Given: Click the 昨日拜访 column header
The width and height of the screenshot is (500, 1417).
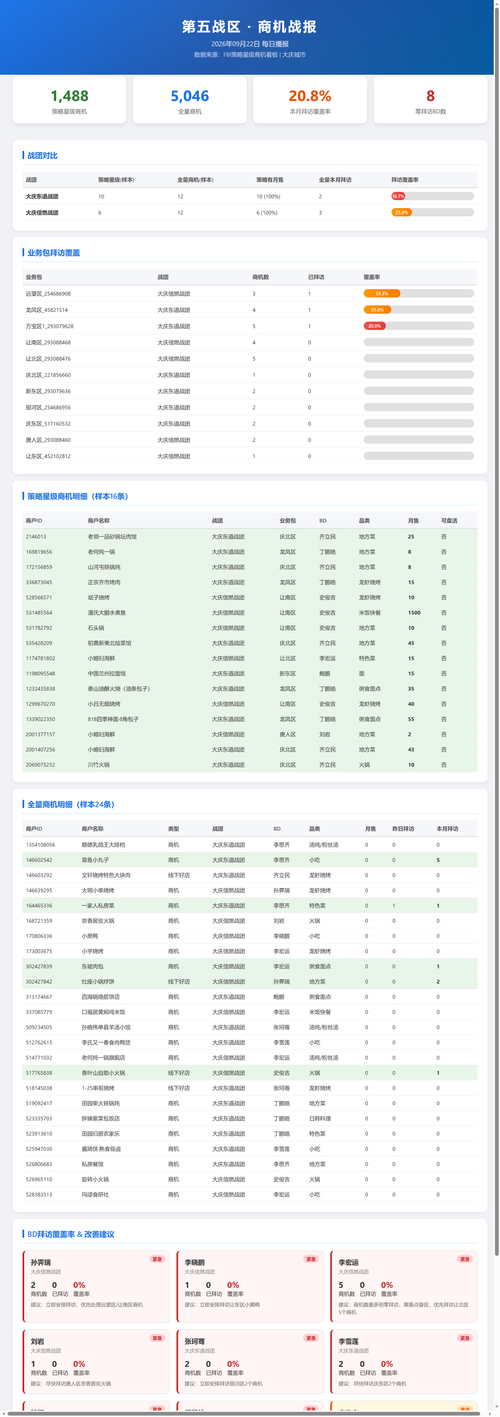Looking at the screenshot, I should [401, 829].
